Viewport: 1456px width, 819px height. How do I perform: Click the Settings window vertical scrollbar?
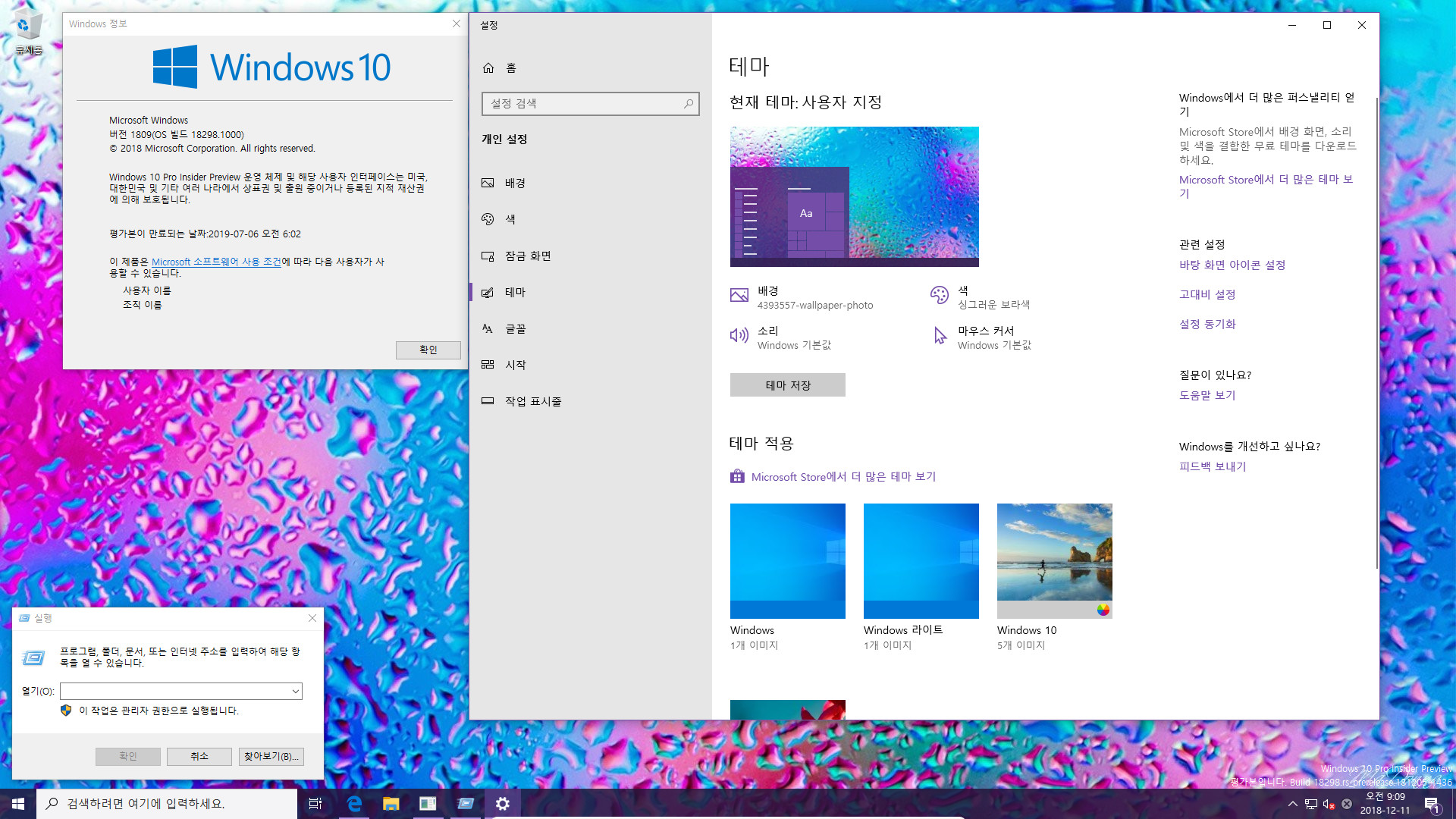coord(1376,334)
